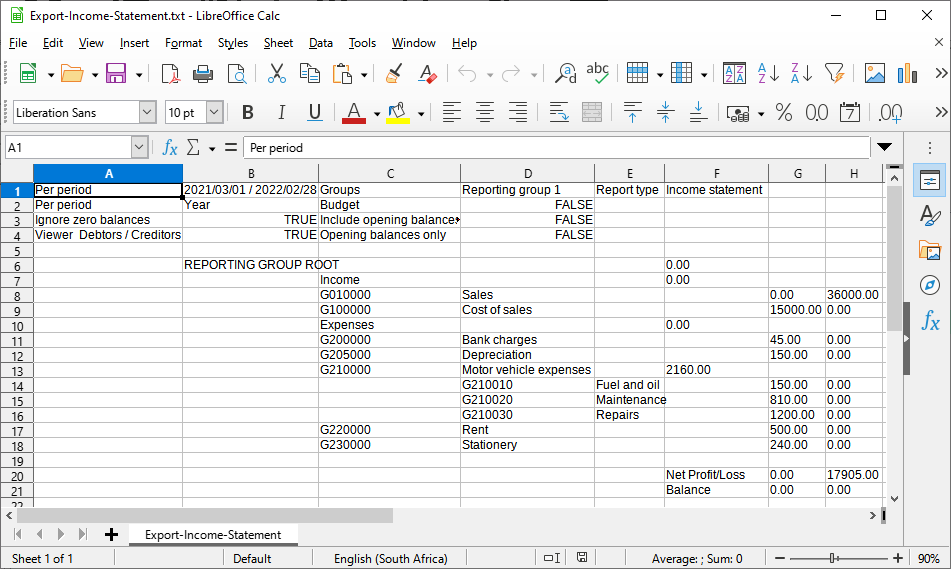Click the AutoFilter funnel icon
Viewport: 951px width, 569px height.
834,74
